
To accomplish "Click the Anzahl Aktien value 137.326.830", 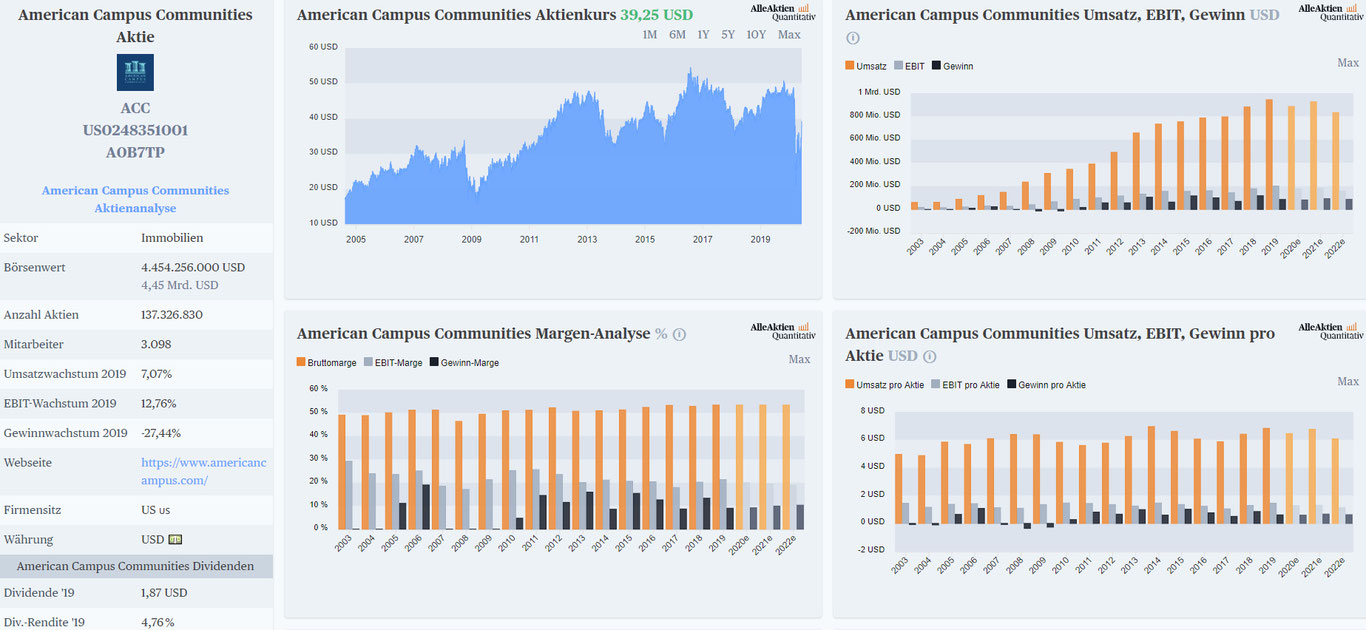I will tap(172, 315).
